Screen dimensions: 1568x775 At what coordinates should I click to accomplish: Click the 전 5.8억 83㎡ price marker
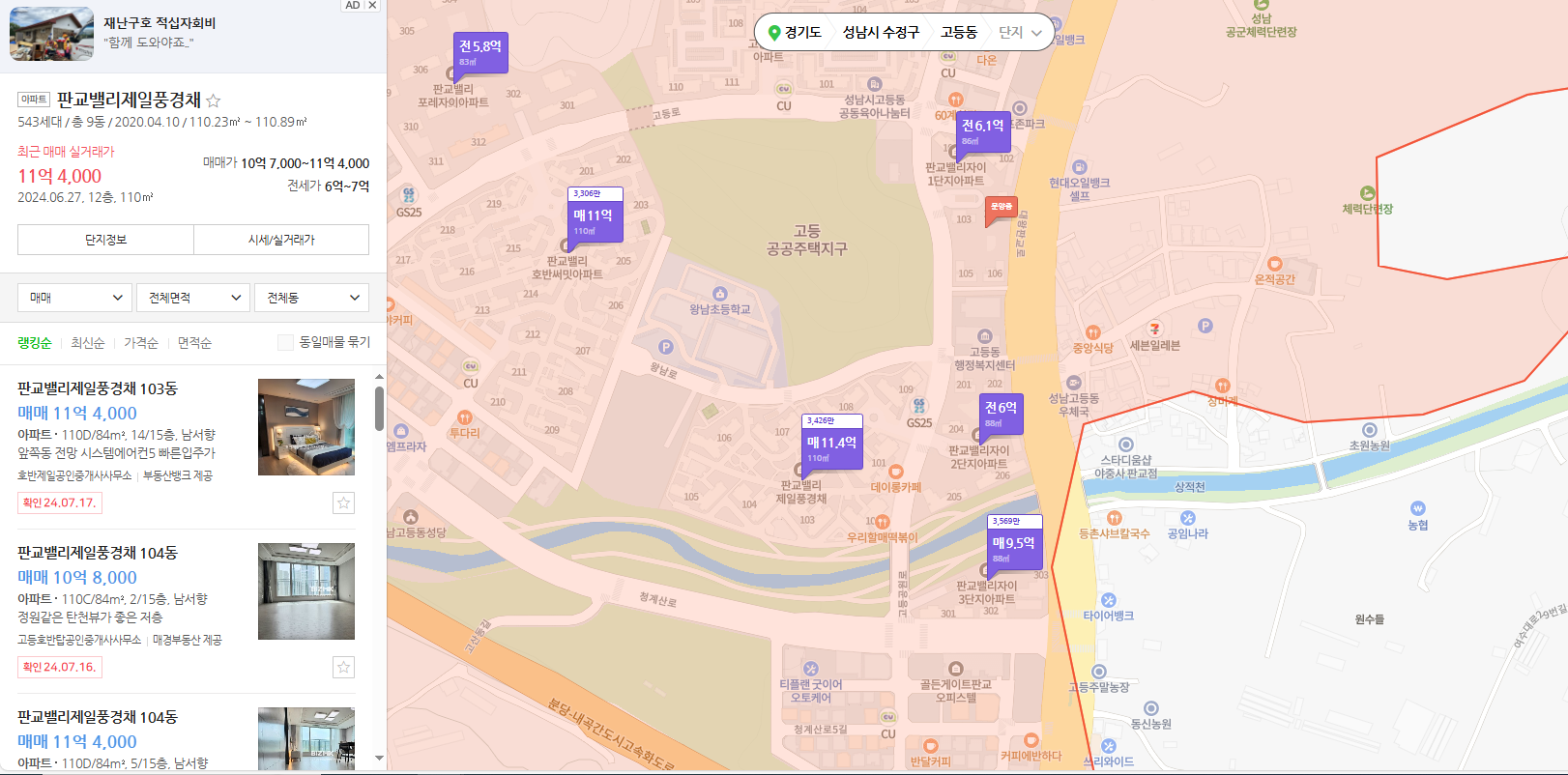[x=480, y=53]
